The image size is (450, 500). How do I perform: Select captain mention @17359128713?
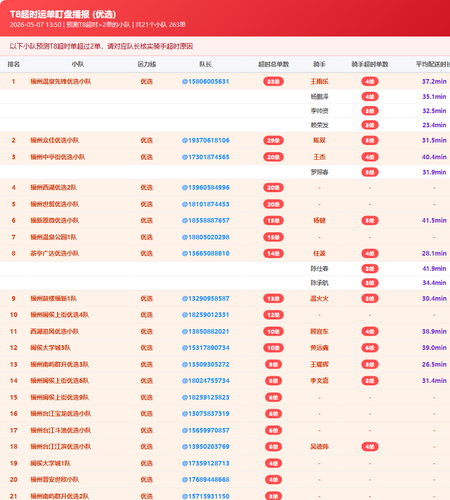click(206, 463)
